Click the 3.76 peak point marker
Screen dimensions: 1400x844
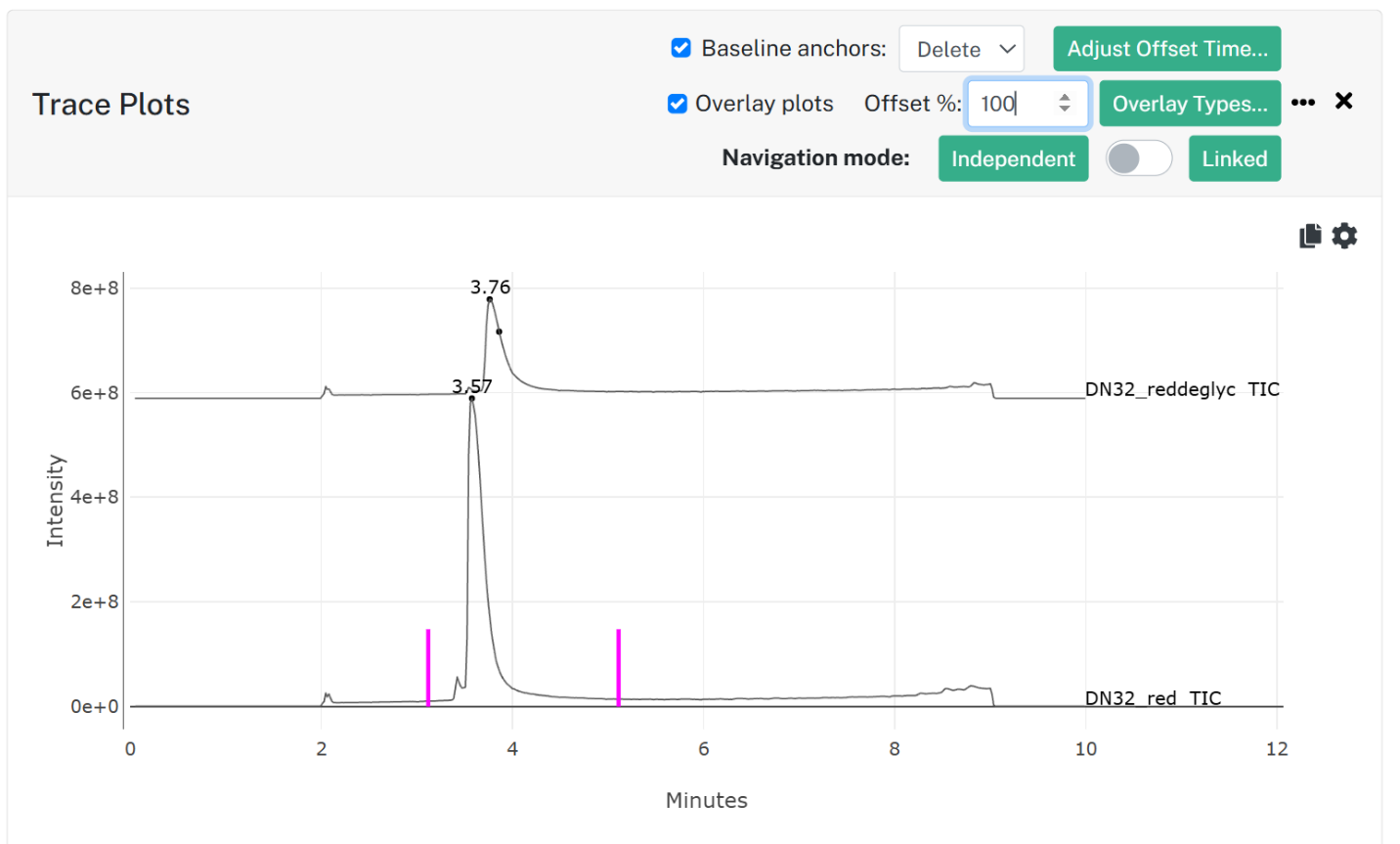click(490, 299)
